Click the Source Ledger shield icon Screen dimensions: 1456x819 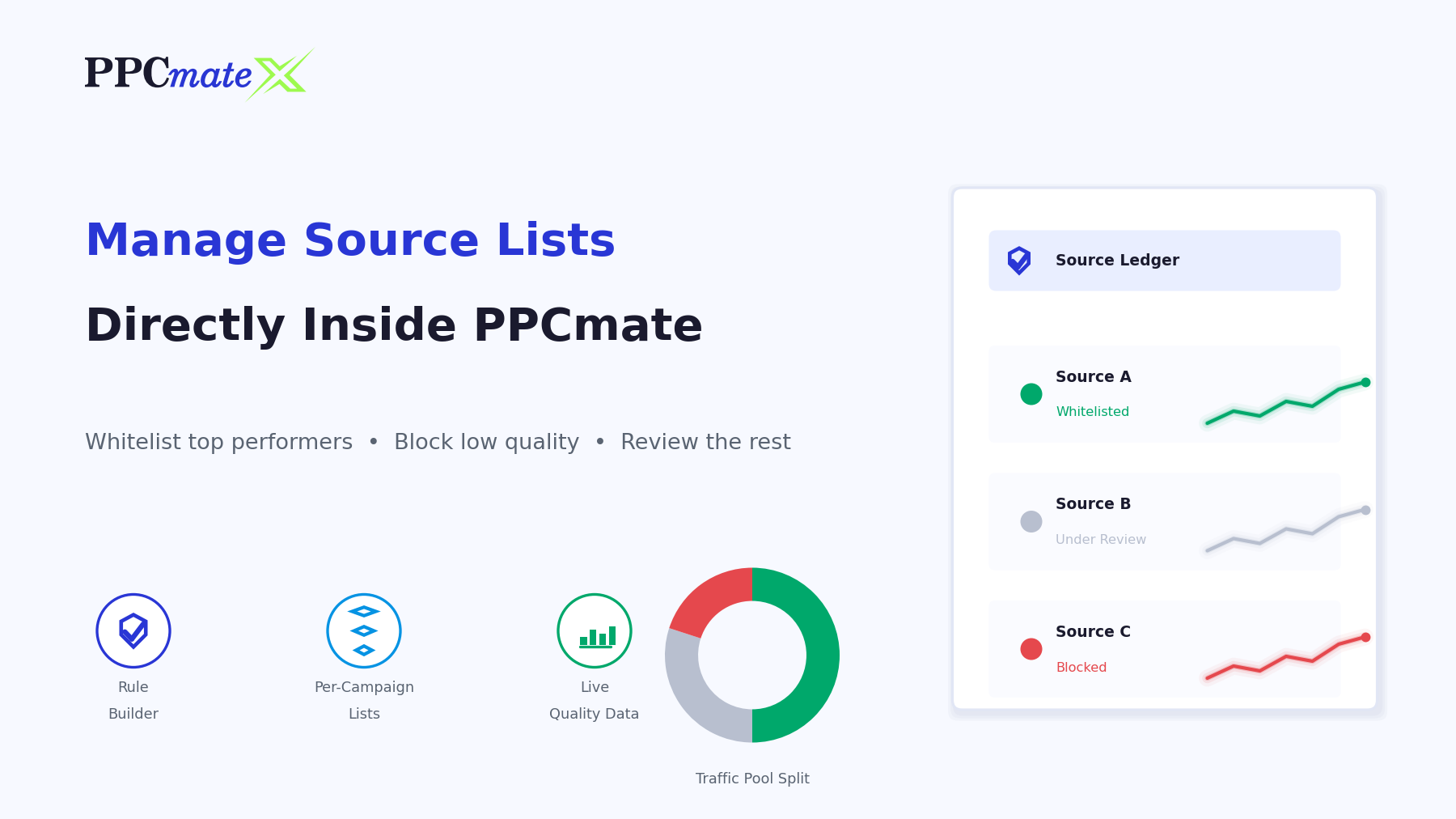pos(1019,261)
